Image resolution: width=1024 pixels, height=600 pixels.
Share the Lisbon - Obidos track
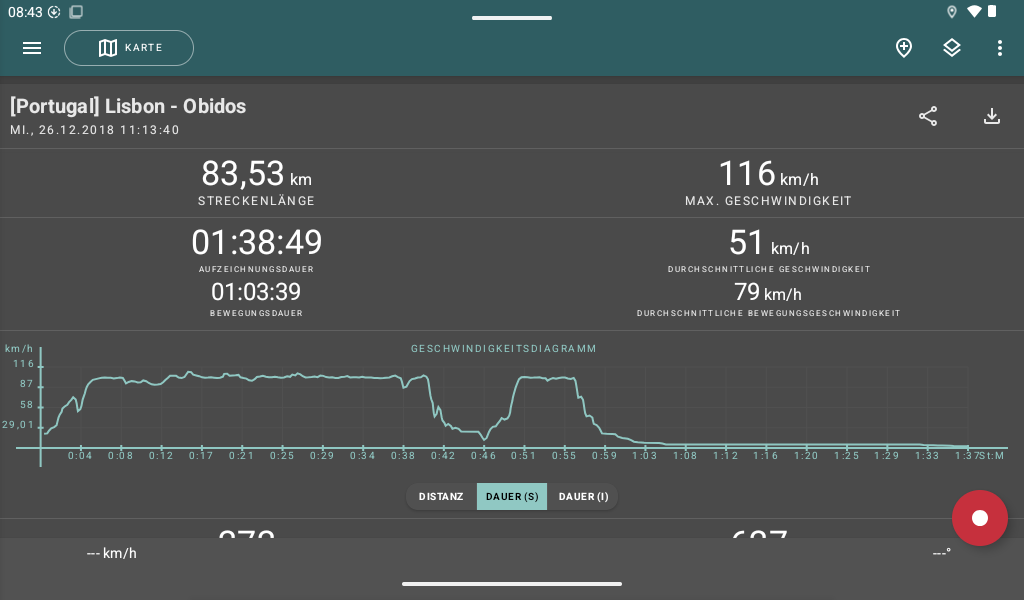point(928,116)
